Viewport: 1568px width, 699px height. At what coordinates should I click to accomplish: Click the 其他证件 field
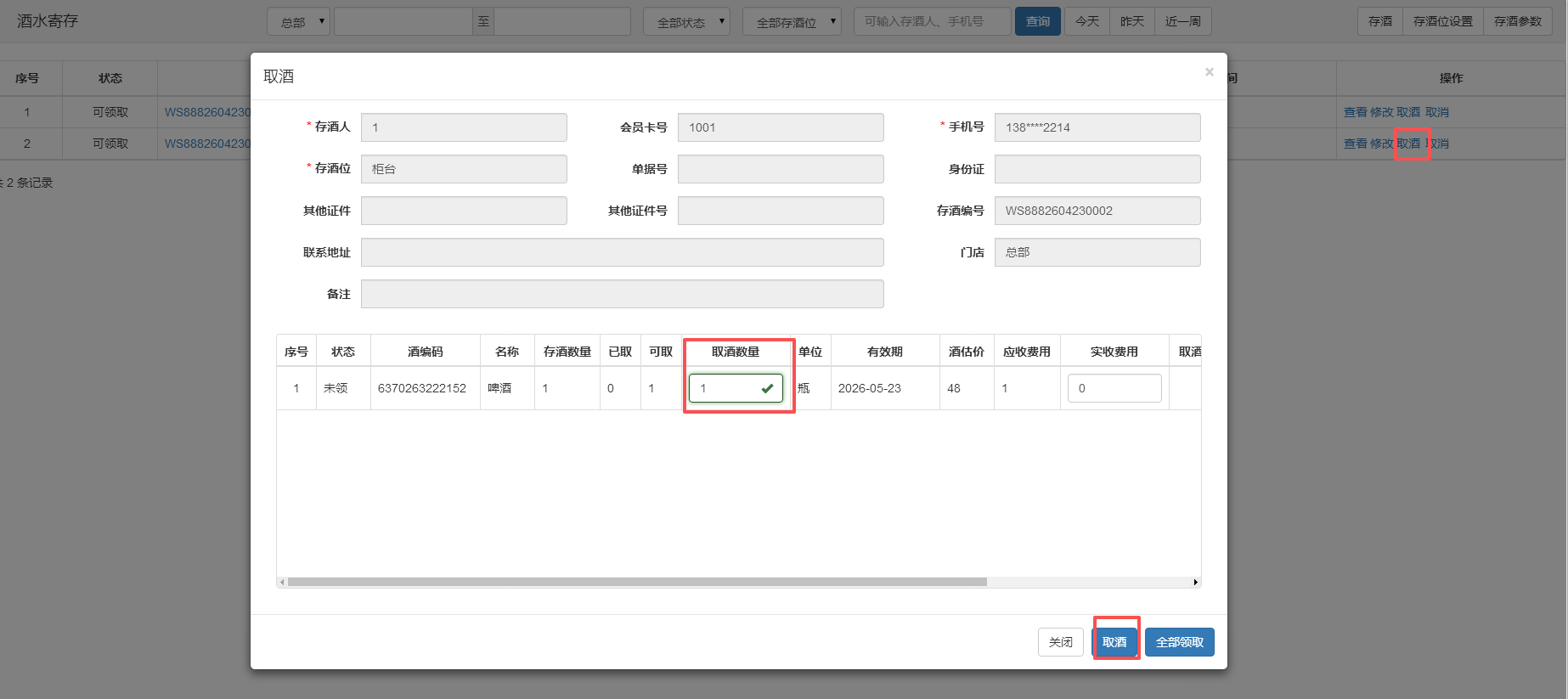pos(464,211)
